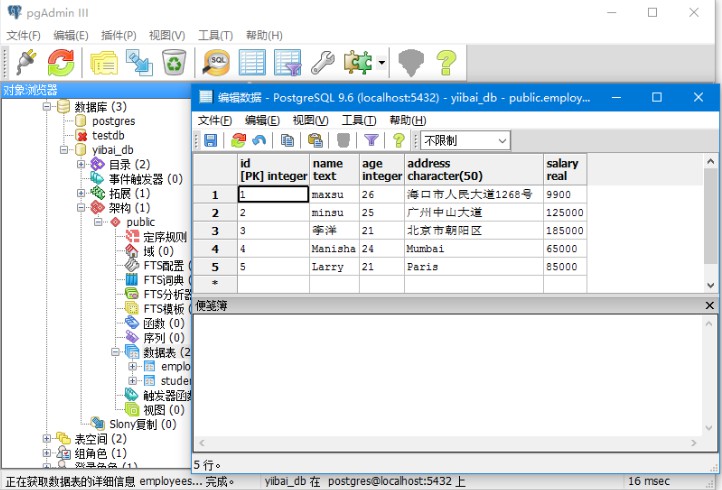Click the new row asterisk header
The height and width of the screenshot is (490, 722).
[215, 283]
